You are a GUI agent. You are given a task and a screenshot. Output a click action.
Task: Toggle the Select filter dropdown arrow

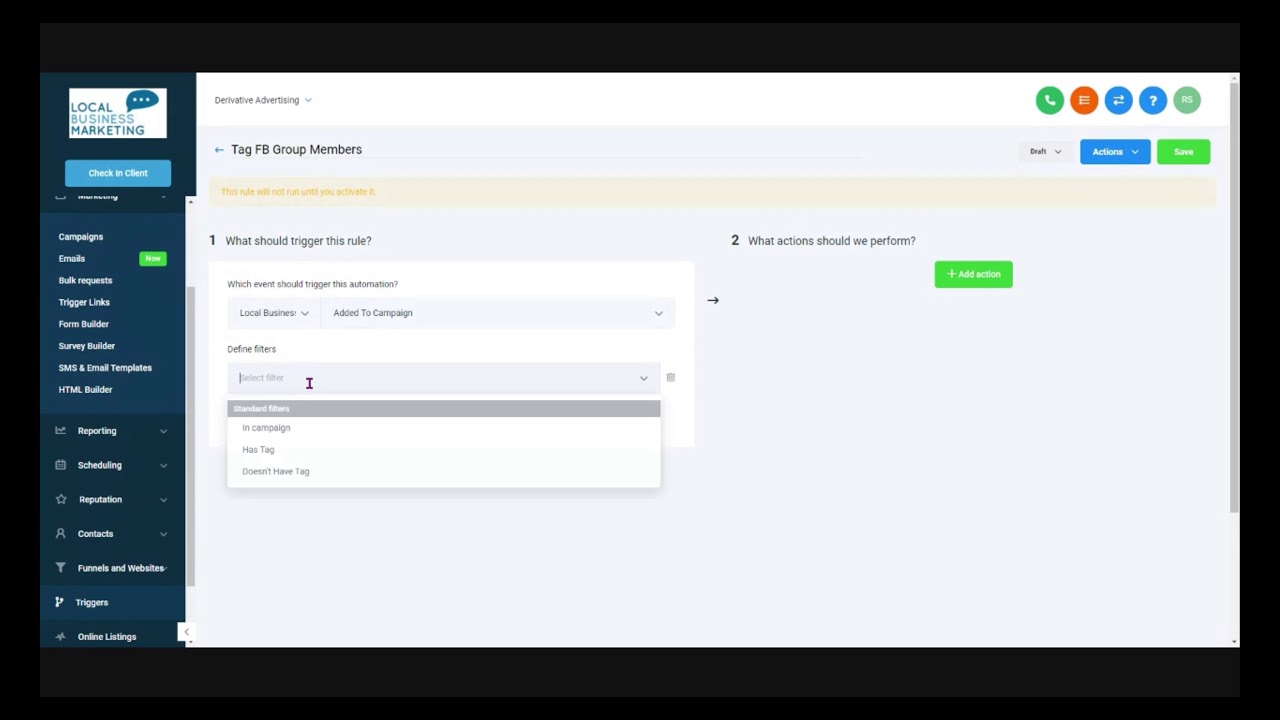(x=644, y=378)
